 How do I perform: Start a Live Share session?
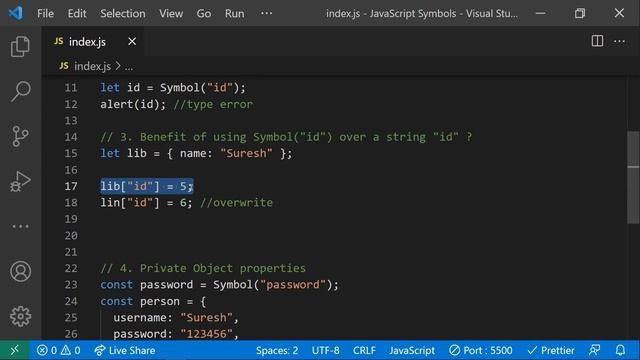click(124, 350)
